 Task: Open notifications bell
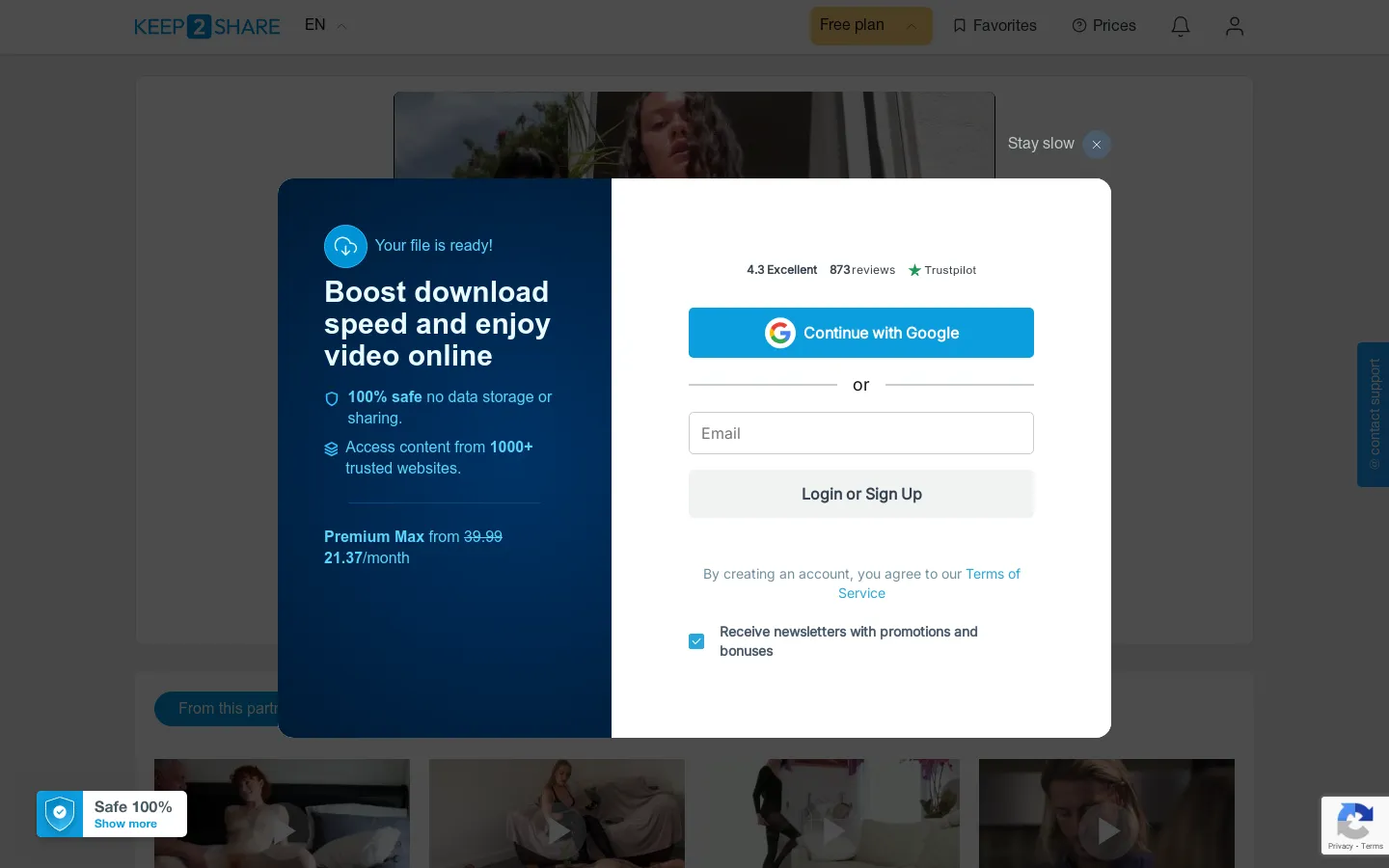[1181, 26]
